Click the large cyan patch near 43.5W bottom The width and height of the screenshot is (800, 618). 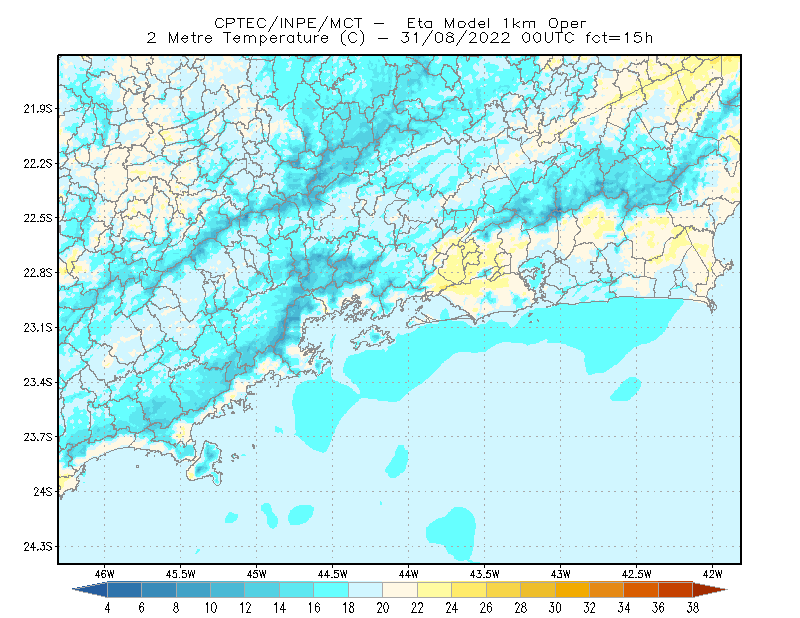tap(452, 533)
